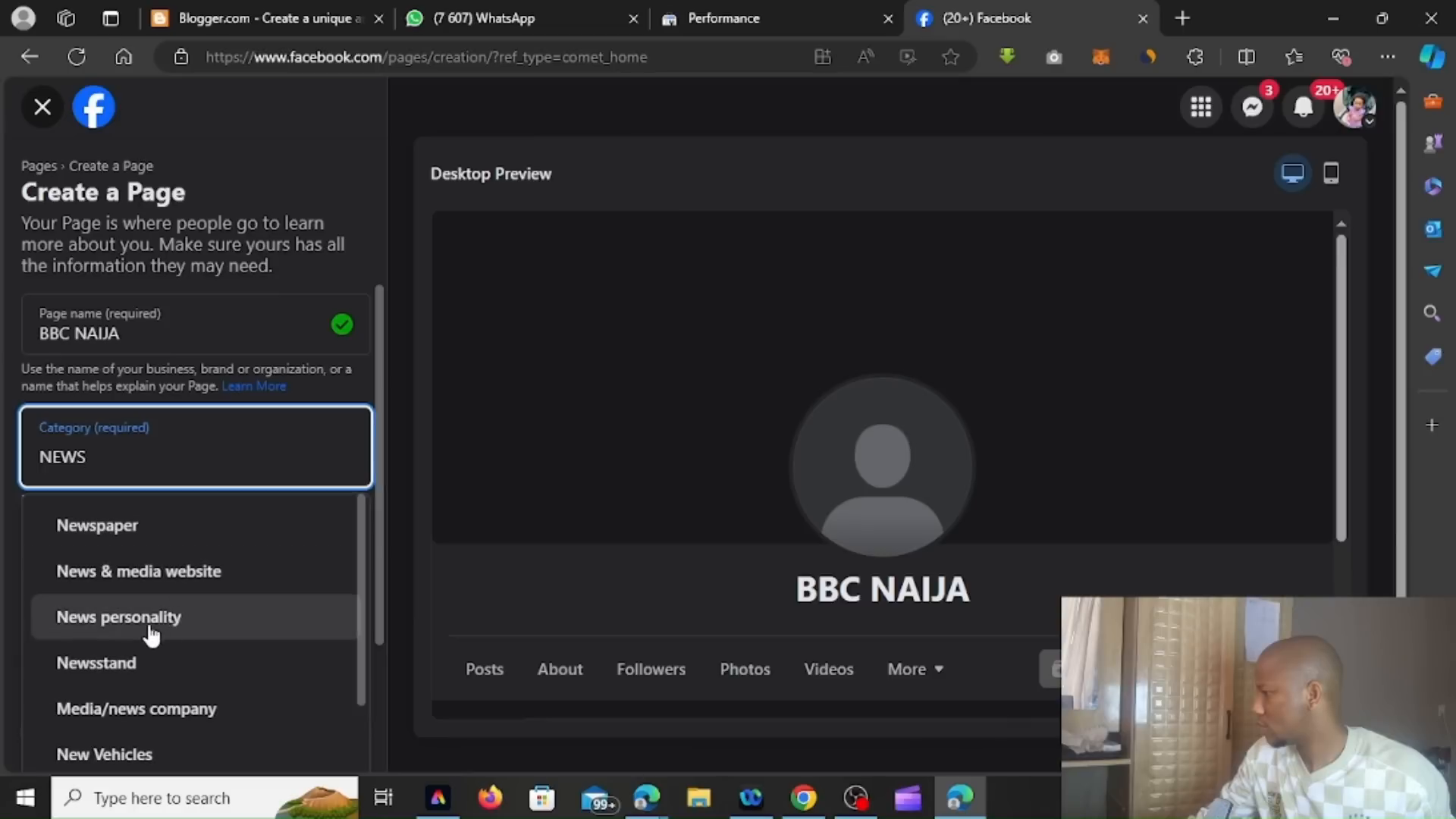Choose the News personality category
This screenshot has height=819, width=1456.
[193, 617]
